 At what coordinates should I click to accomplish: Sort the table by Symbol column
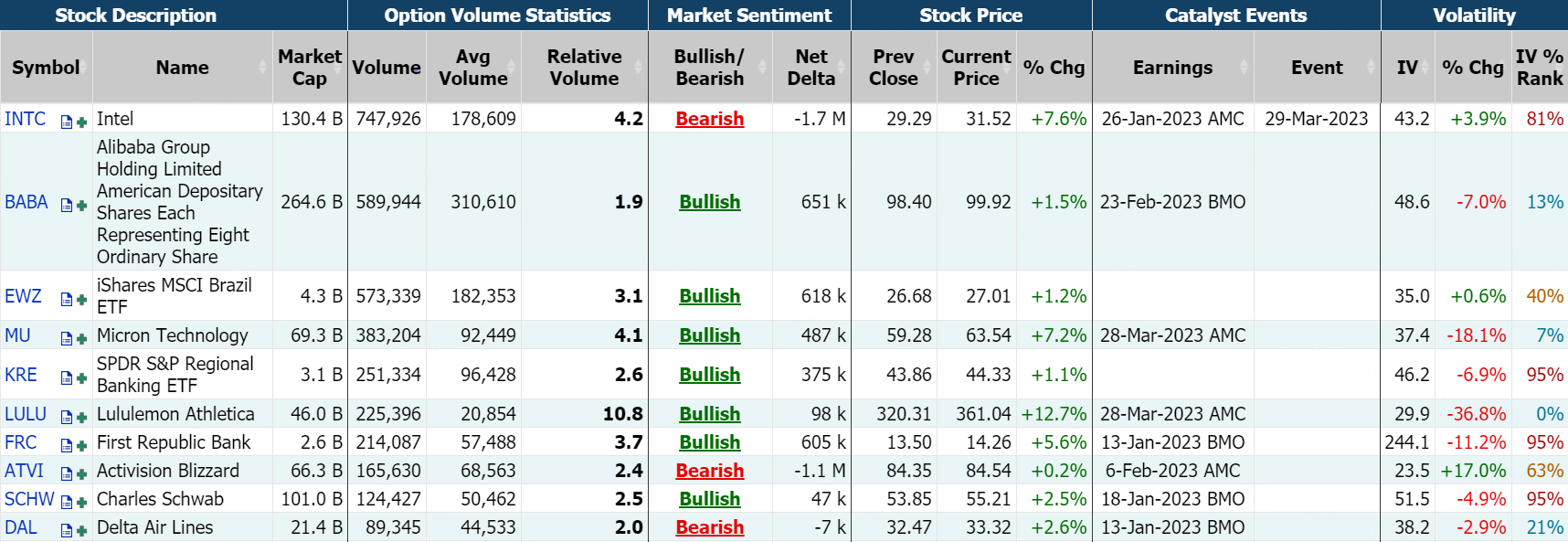(46, 68)
